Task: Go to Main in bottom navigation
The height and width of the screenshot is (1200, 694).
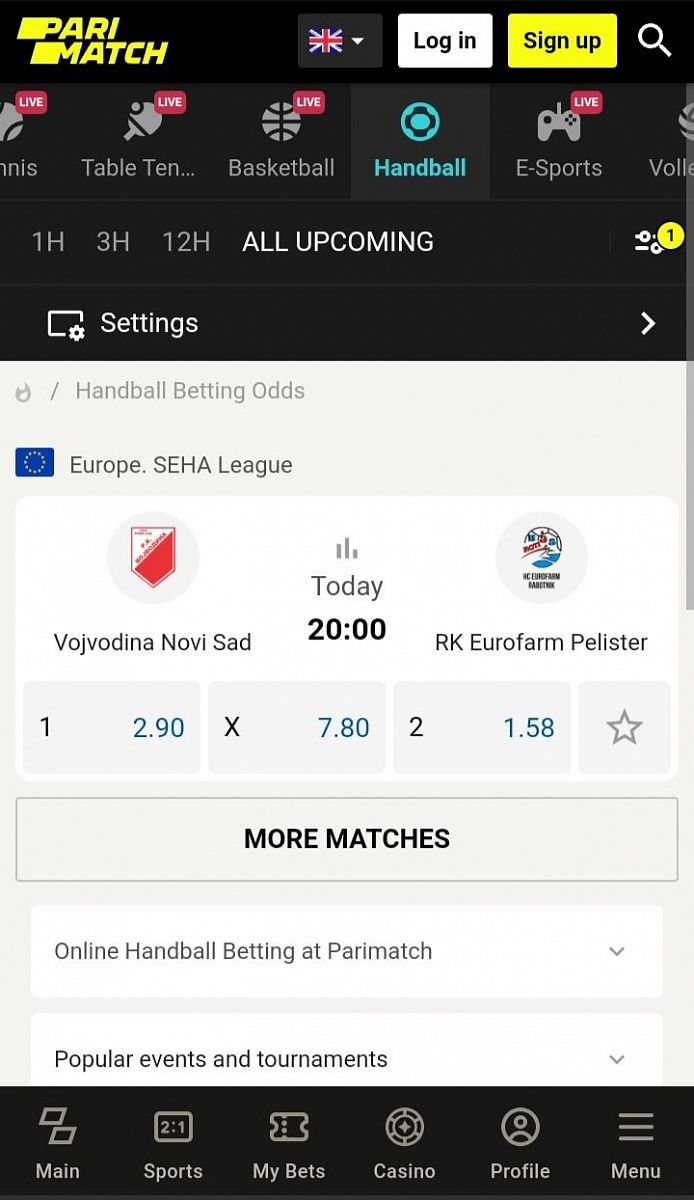Action: pos(57,1144)
